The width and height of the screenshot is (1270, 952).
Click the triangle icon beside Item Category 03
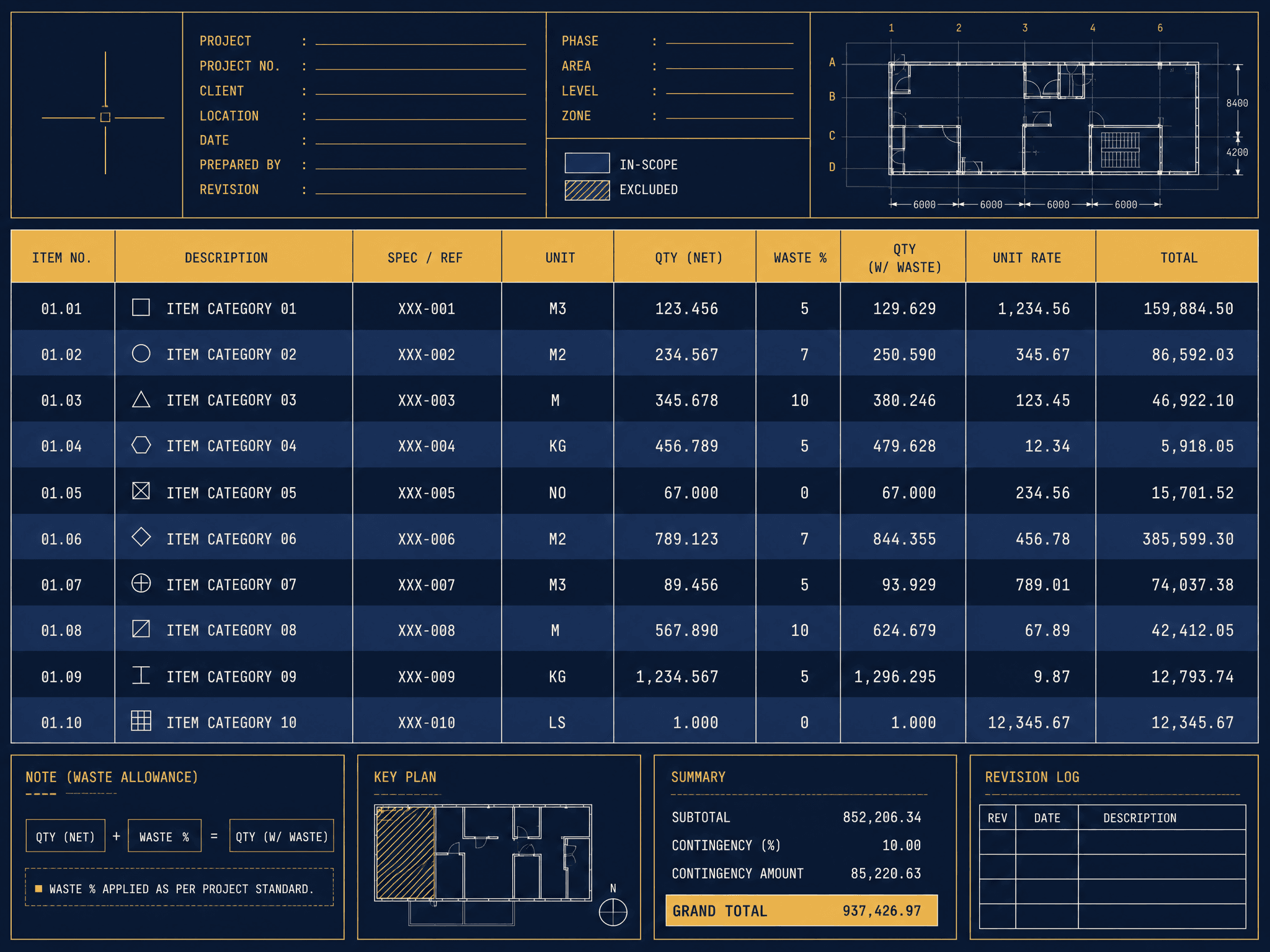click(x=141, y=399)
